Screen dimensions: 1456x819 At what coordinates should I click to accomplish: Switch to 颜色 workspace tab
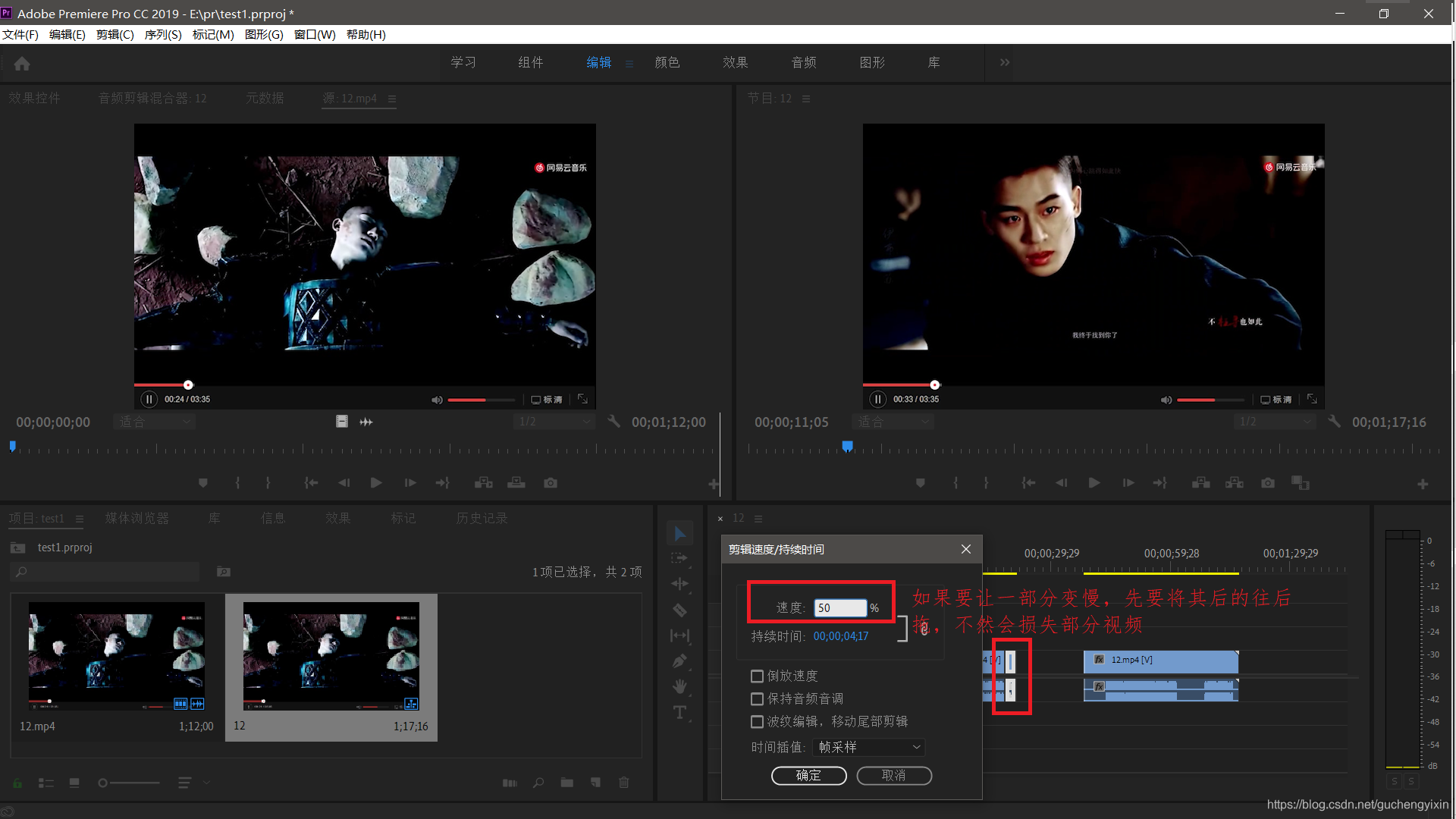[667, 62]
